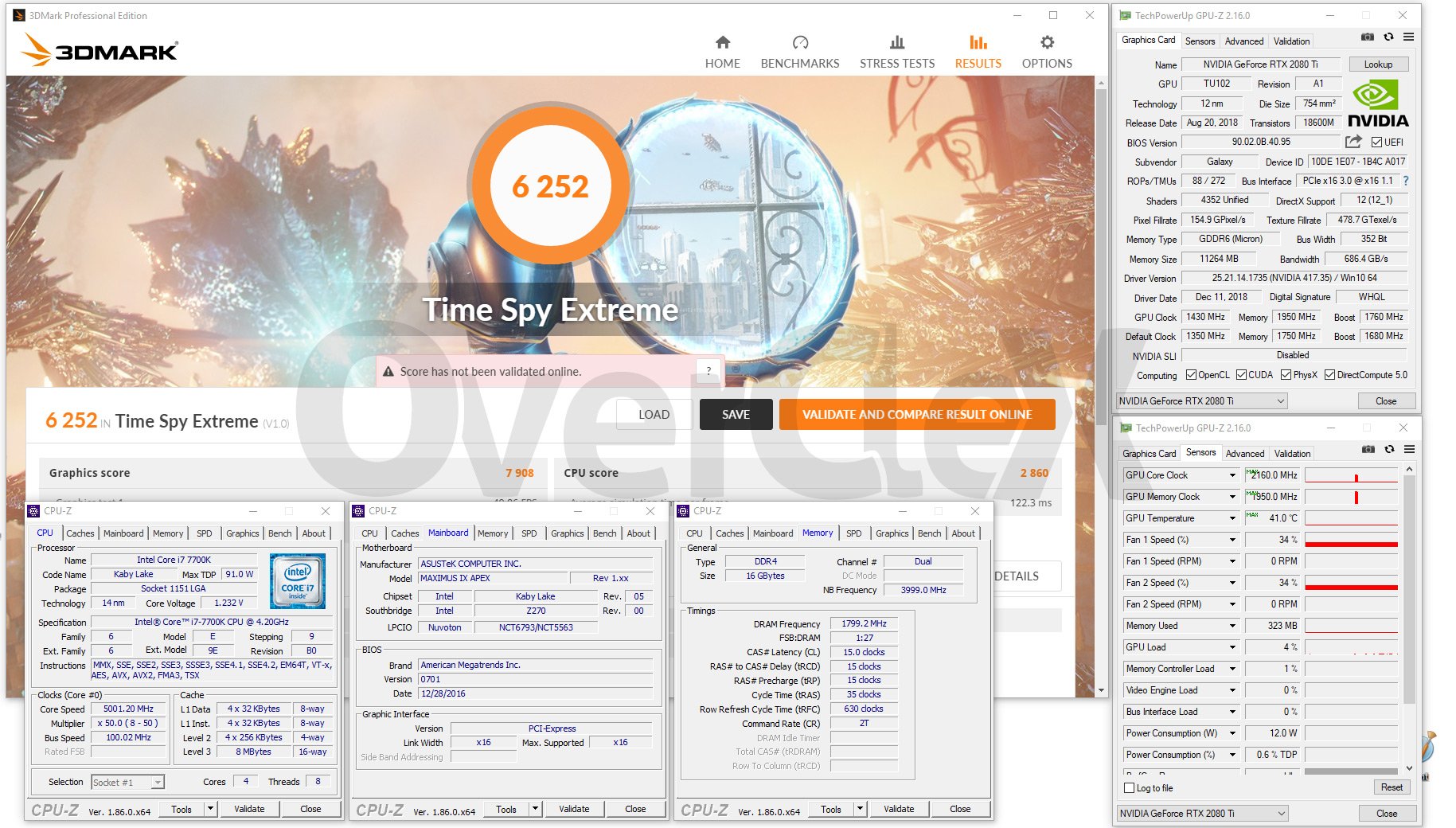Image resolution: width=1456 pixels, height=828 pixels.
Task: Open the Stress Tests icon
Action: 896,43
